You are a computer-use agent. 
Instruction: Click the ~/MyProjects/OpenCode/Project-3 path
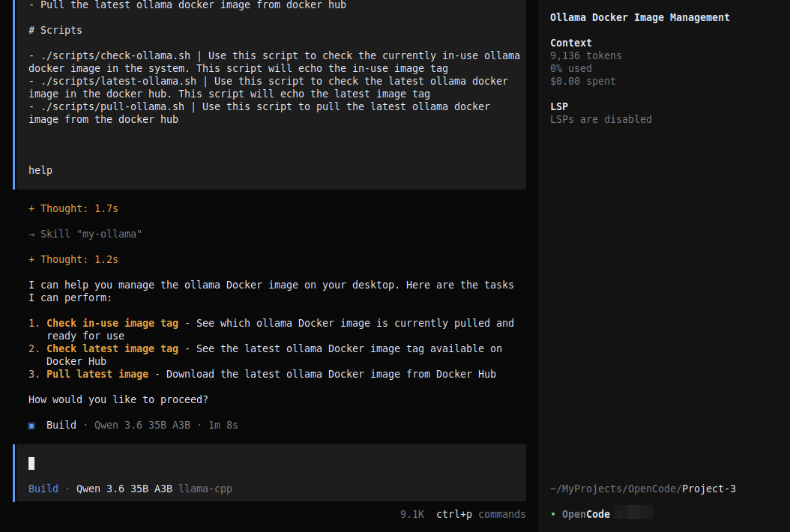click(x=643, y=489)
